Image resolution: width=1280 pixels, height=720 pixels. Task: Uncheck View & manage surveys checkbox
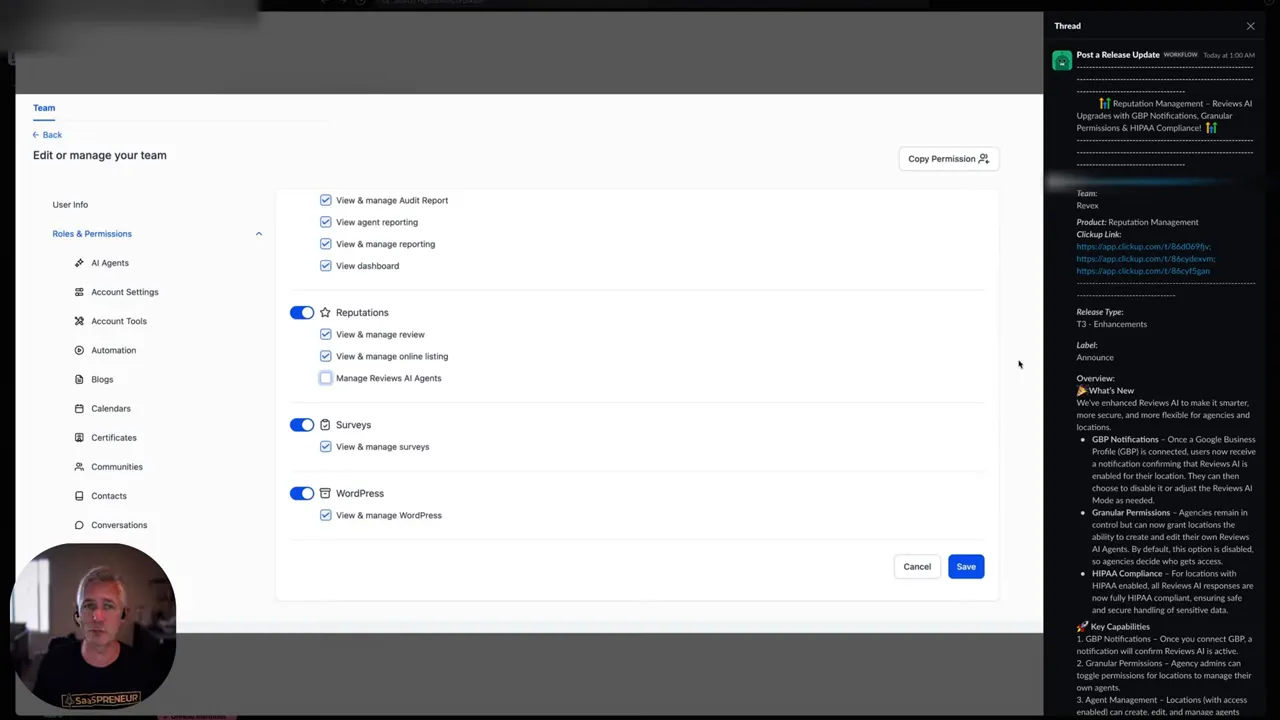click(x=325, y=447)
